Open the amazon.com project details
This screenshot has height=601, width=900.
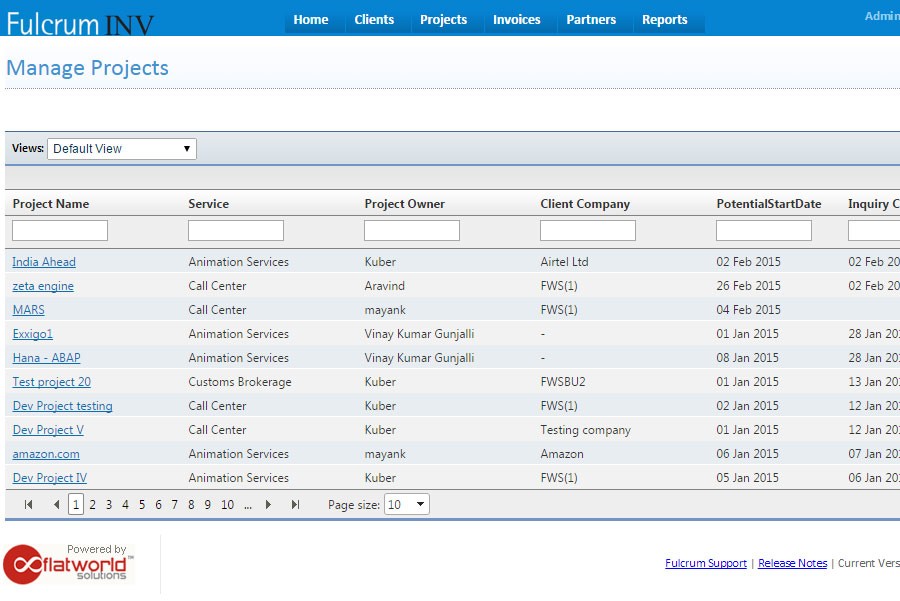coord(45,453)
